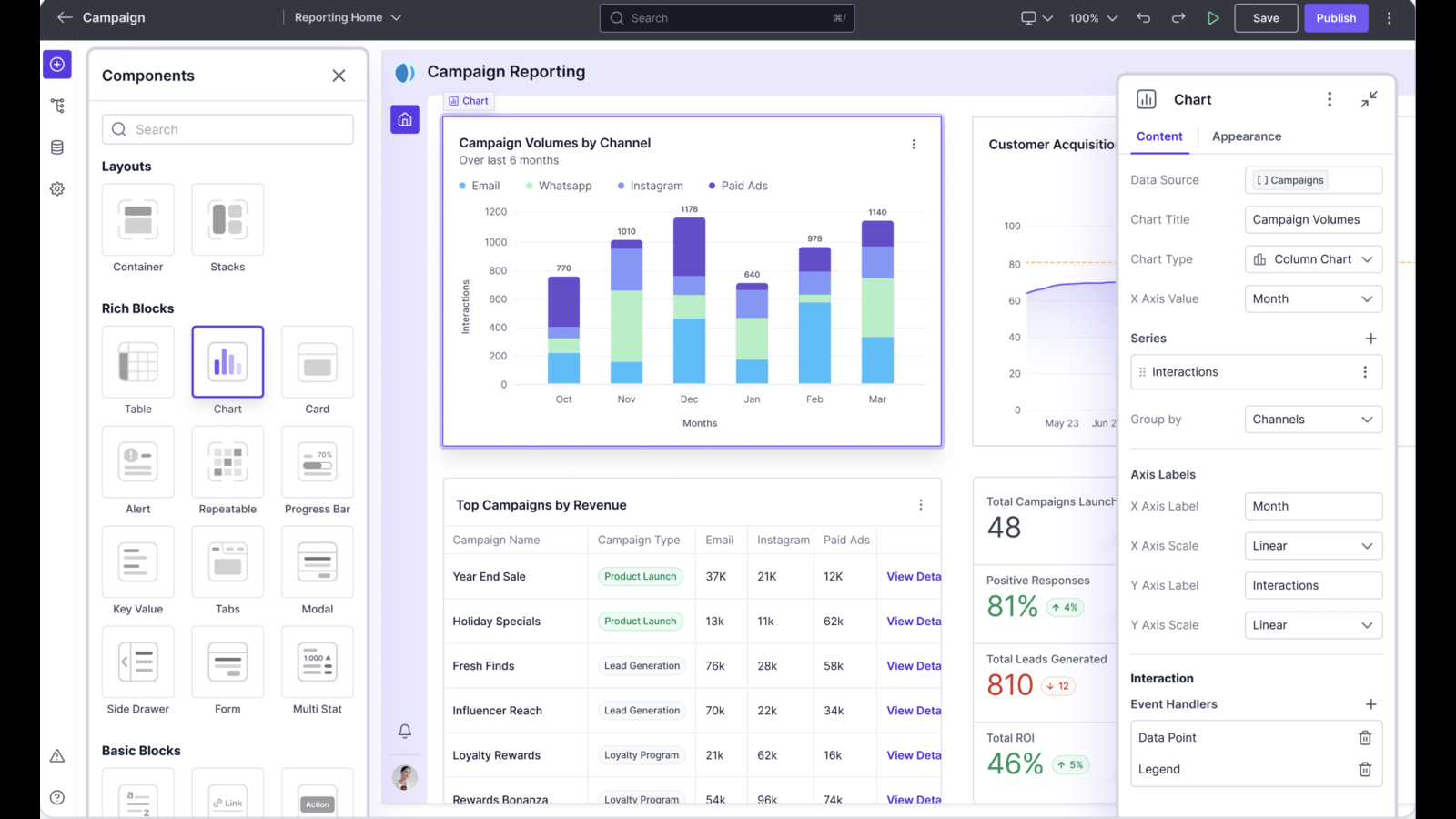Toggle Email legend in chart
1456x819 pixels.
point(480,186)
